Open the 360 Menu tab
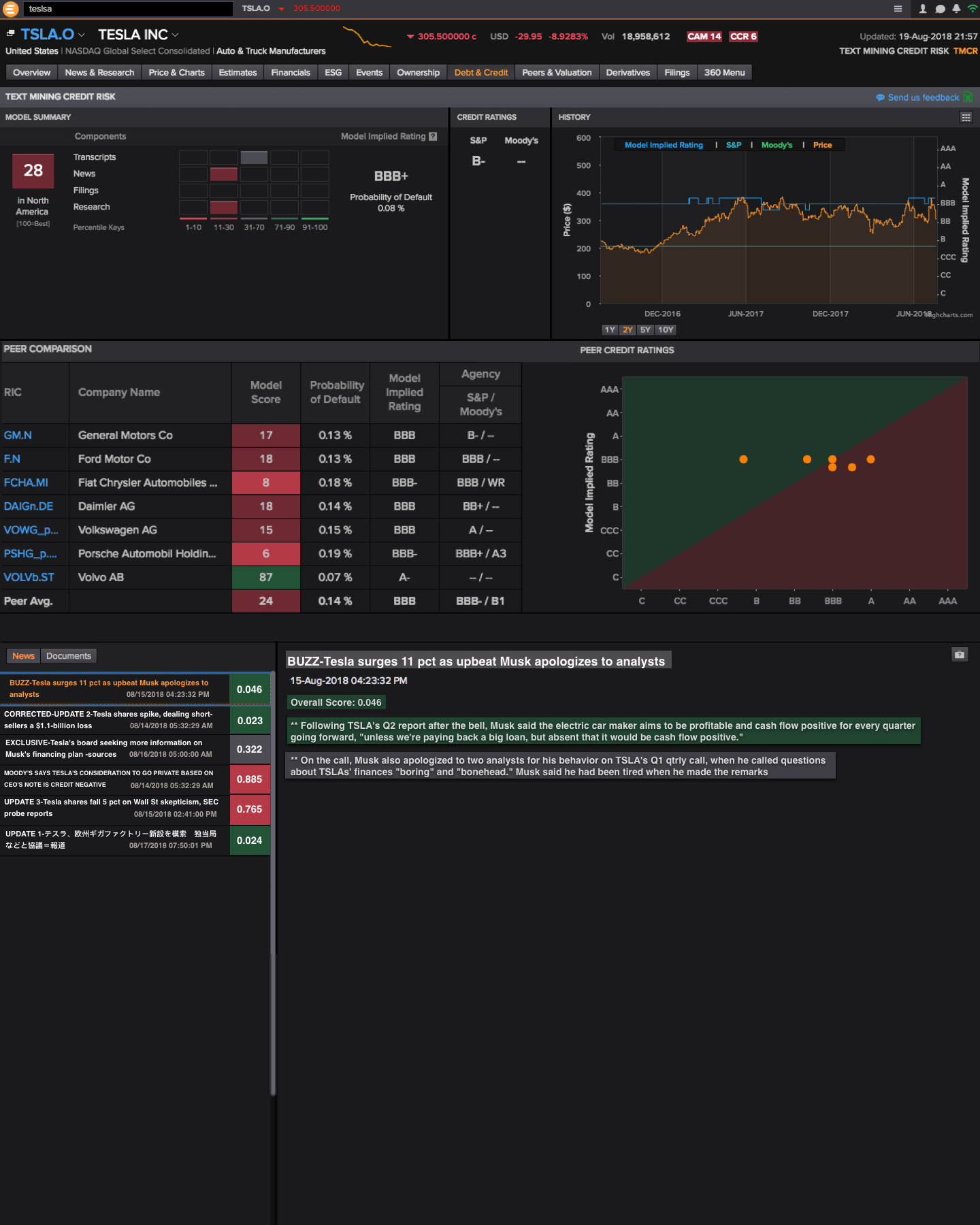Viewport: 980px width, 1225px height. (x=724, y=73)
